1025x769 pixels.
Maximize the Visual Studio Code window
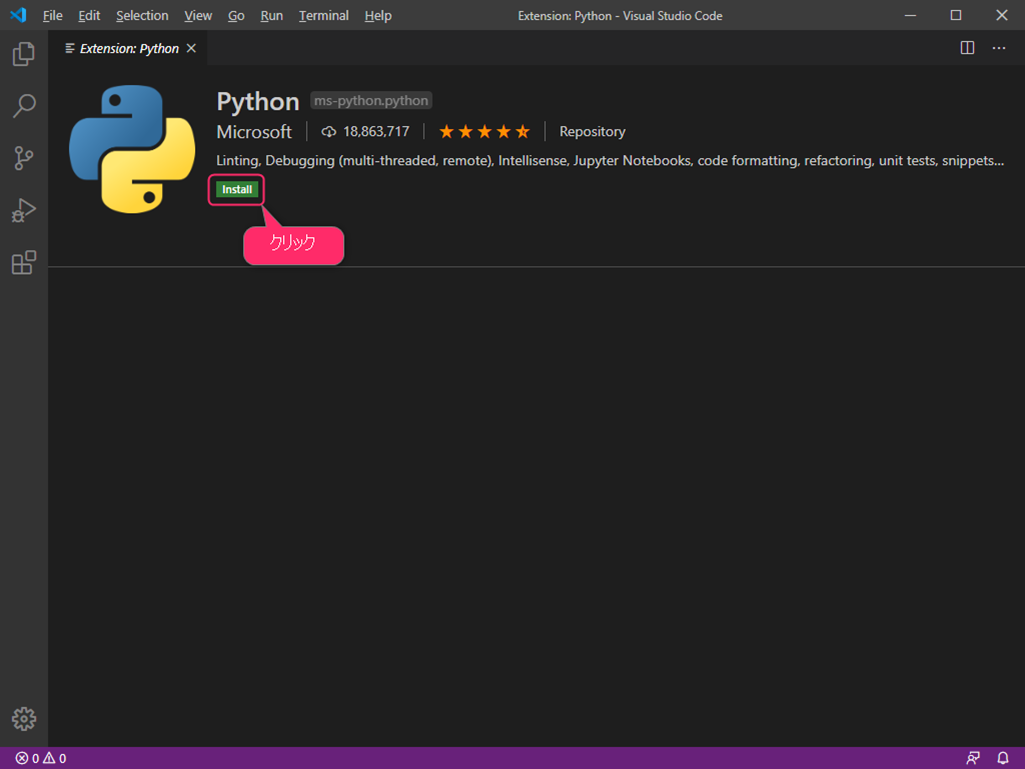(x=956, y=15)
